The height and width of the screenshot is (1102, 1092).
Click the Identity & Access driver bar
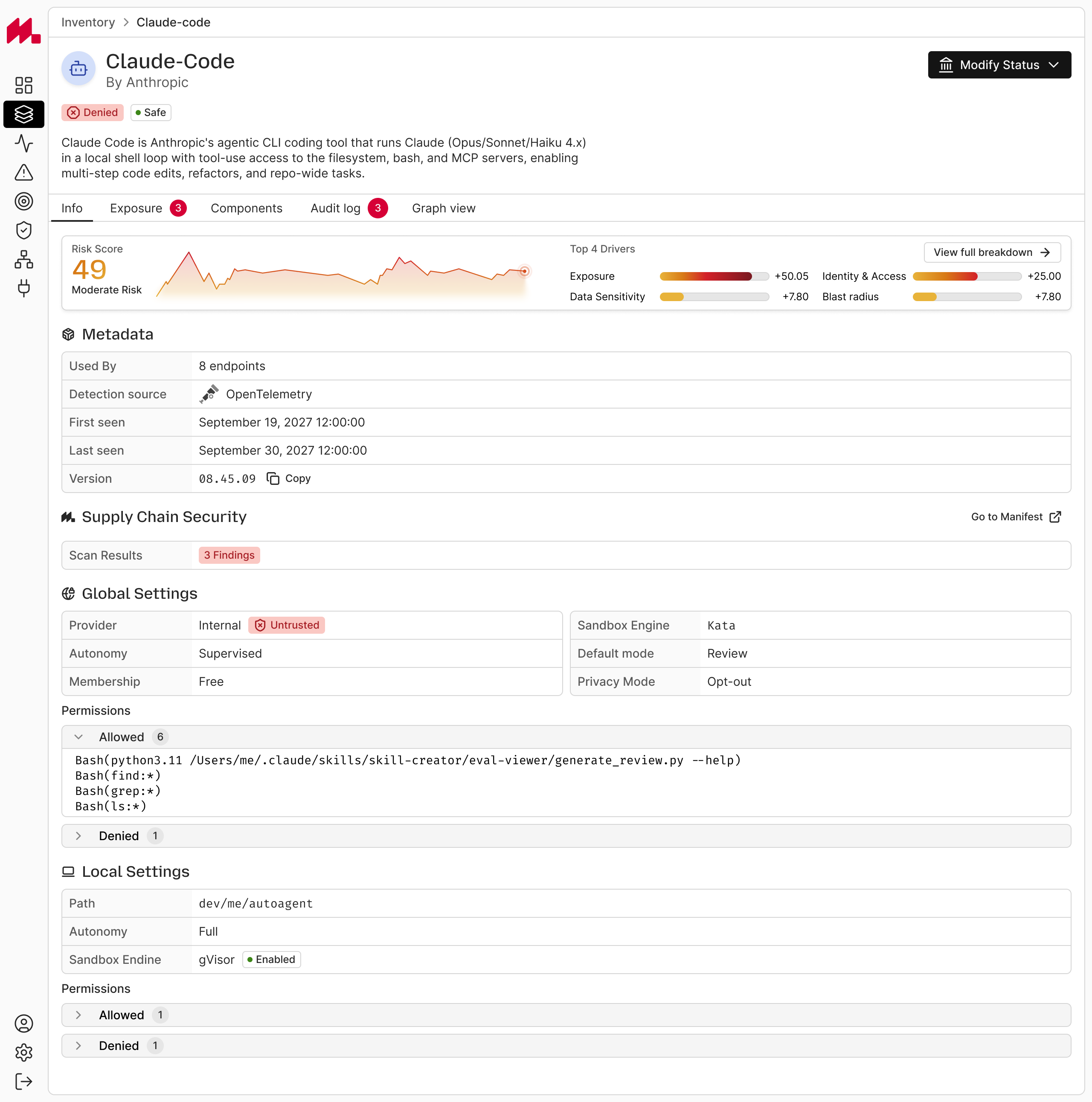[x=967, y=276]
